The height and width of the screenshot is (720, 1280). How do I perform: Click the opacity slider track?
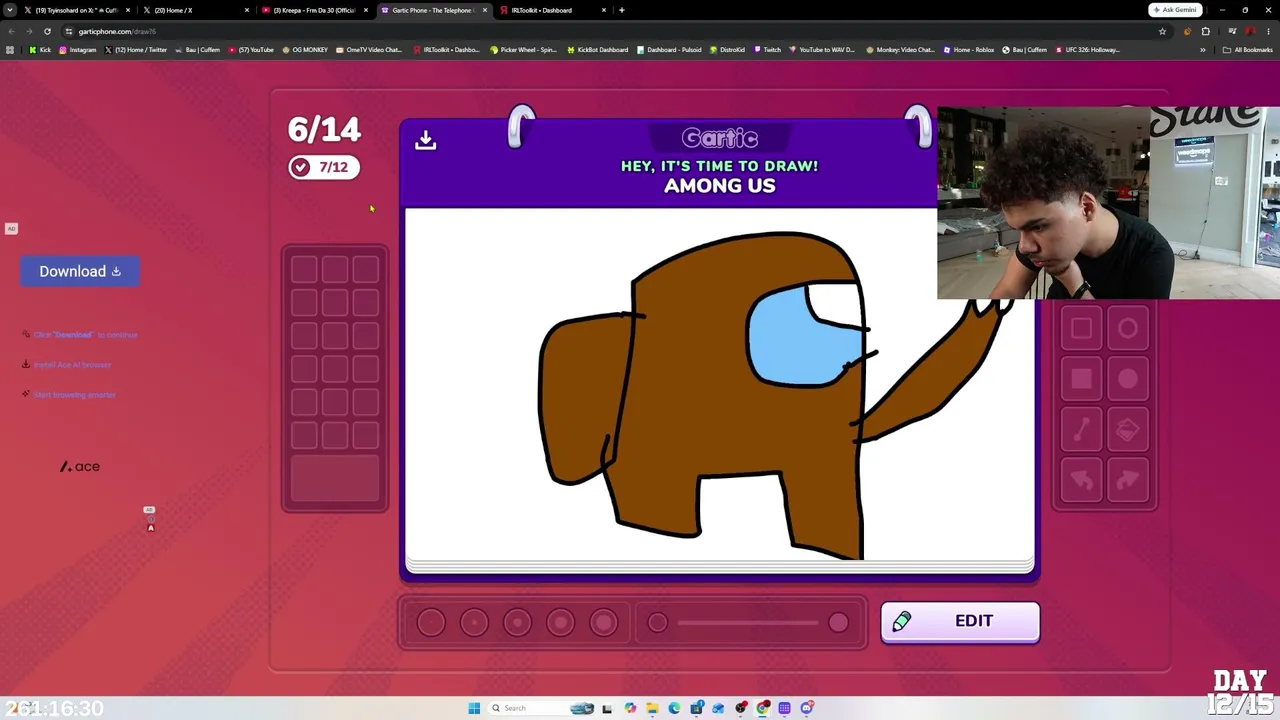(748, 623)
